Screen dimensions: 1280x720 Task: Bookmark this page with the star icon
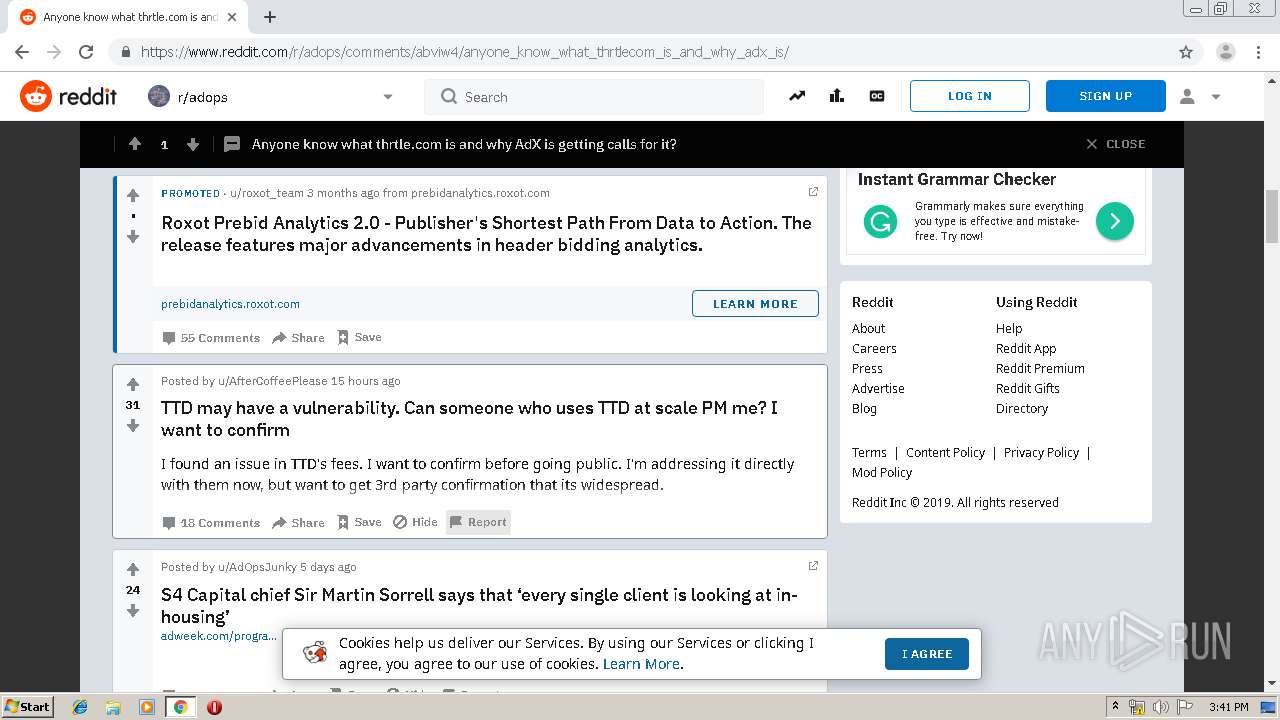tap(1186, 52)
